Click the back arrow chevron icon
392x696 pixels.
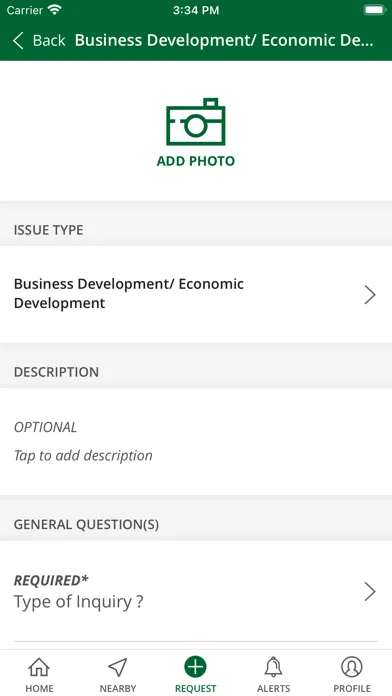pos(18,40)
